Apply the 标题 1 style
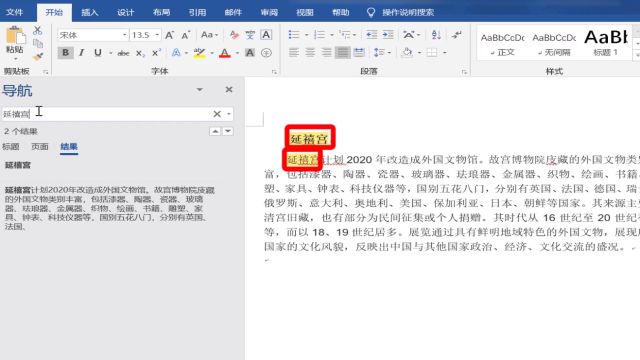 (606, 44)
